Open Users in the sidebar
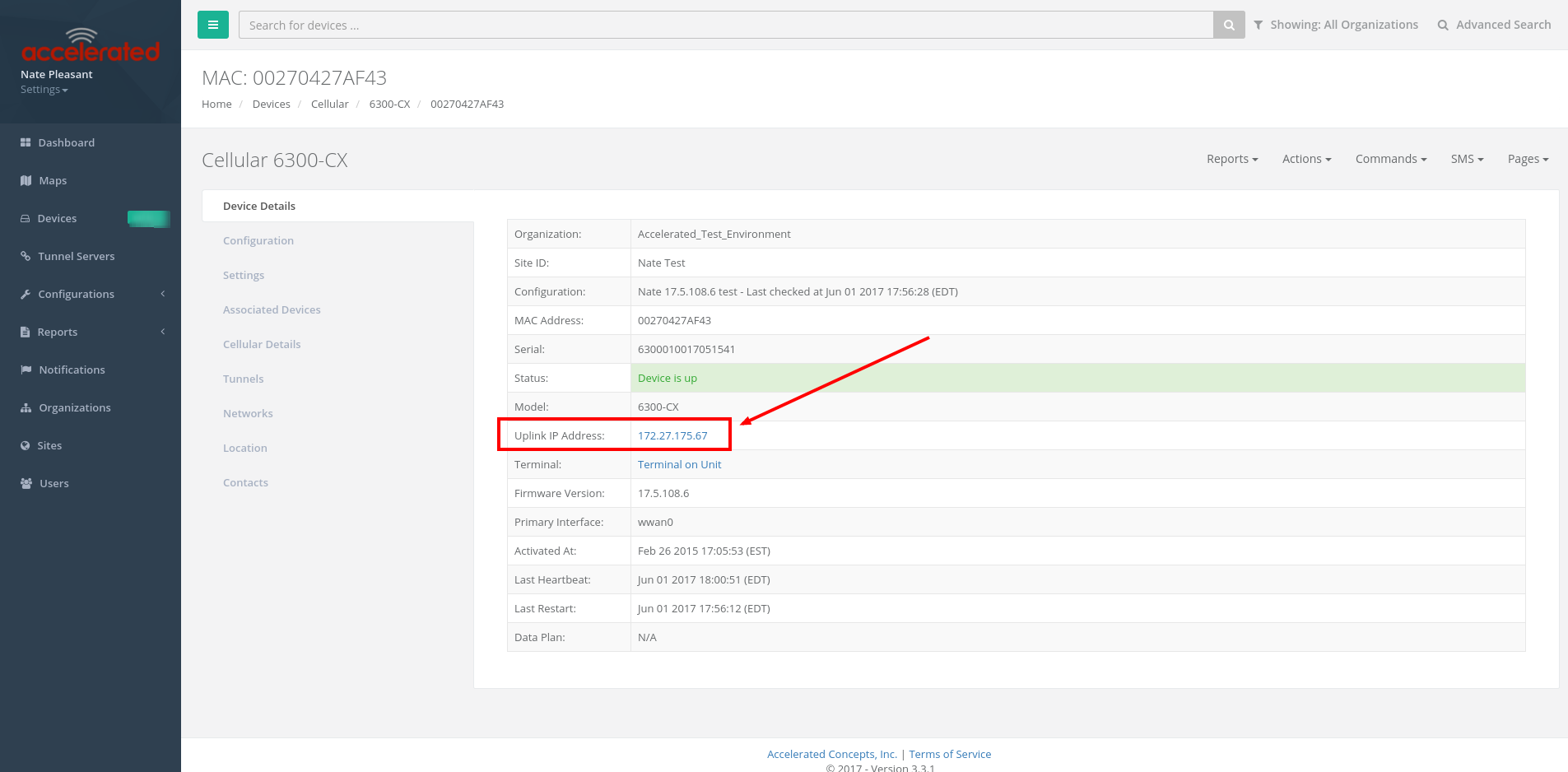Viewport: 1568px width, 772px height. point(54,483)
